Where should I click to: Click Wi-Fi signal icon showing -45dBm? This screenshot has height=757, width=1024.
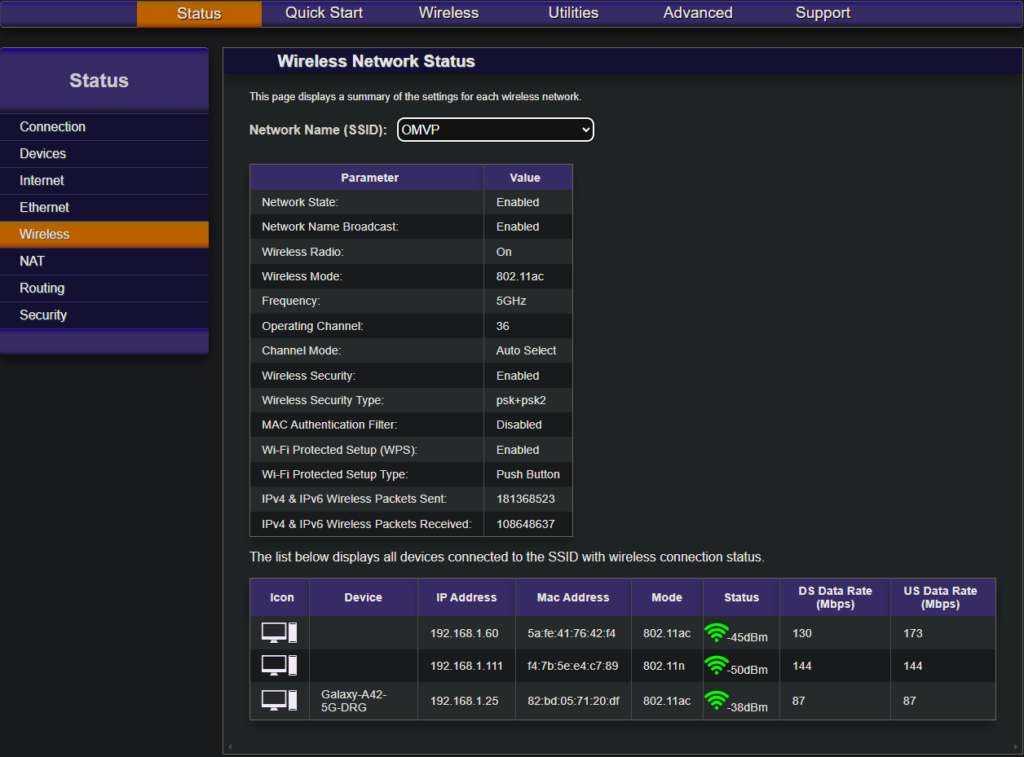pos(716,632)
